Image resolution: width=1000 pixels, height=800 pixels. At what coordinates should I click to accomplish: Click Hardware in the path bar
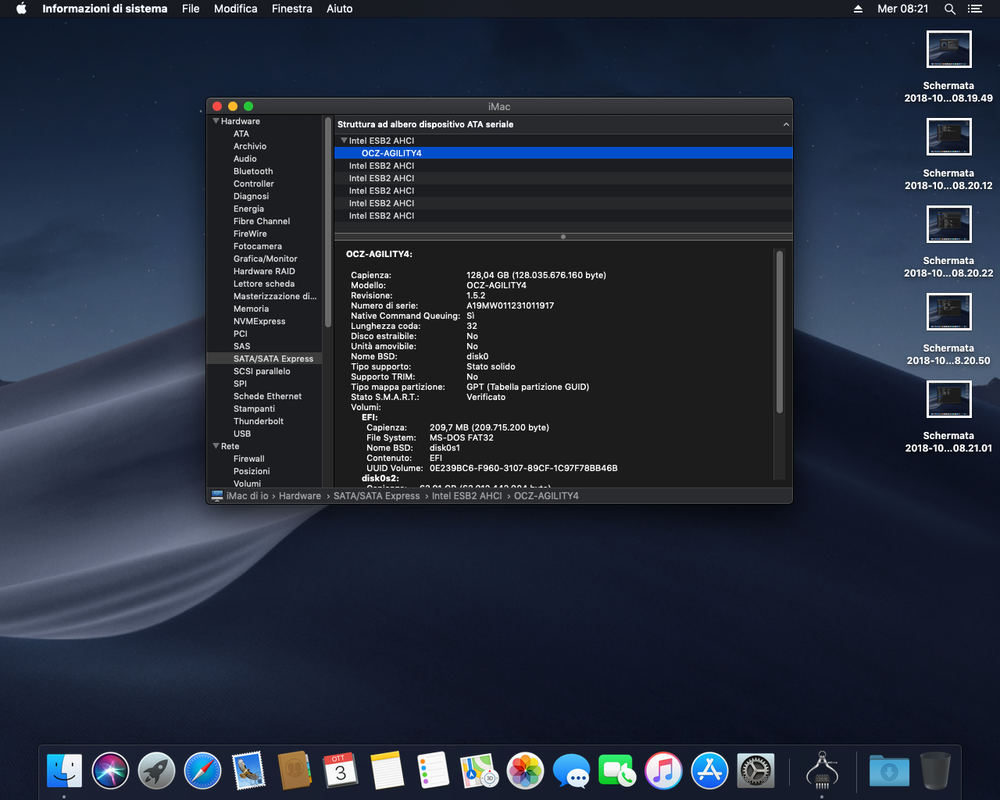pos(300,496)
